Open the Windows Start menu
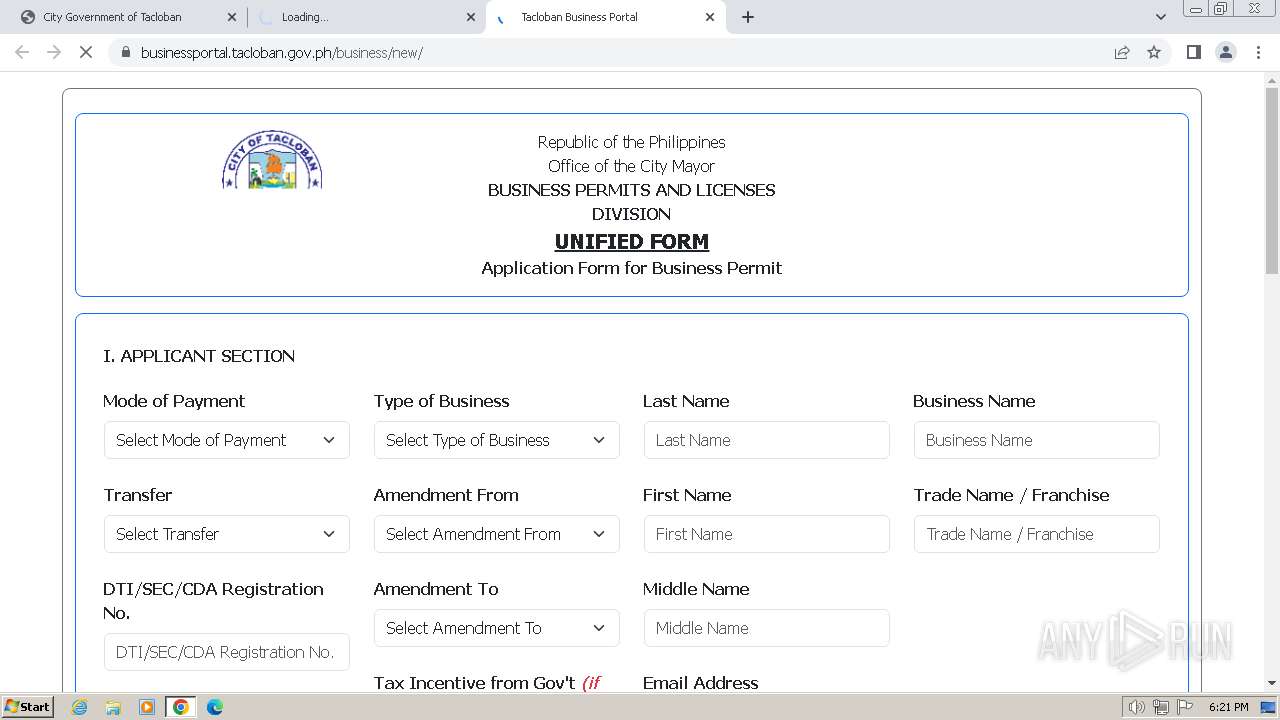The width and height of the screenshot is (1280, 720). pos(28,707)
